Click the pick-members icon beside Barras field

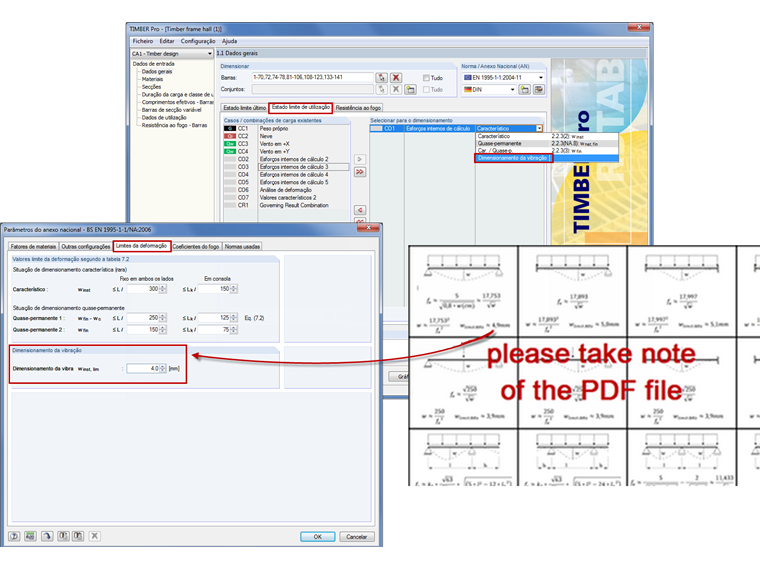pyautogui.click(x=381, y=78)
